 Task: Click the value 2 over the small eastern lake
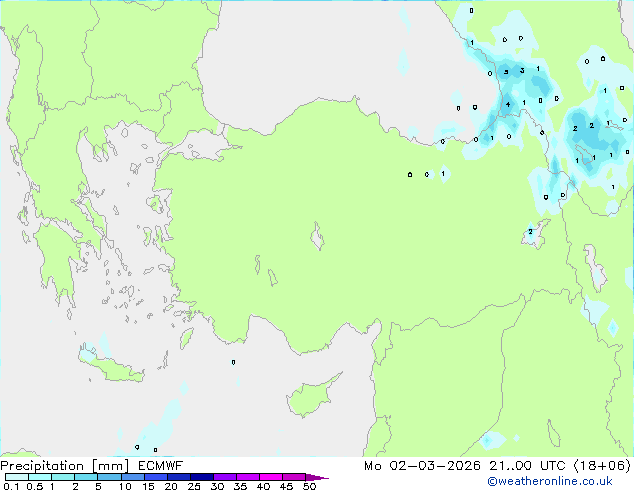(x=530, y=232)
